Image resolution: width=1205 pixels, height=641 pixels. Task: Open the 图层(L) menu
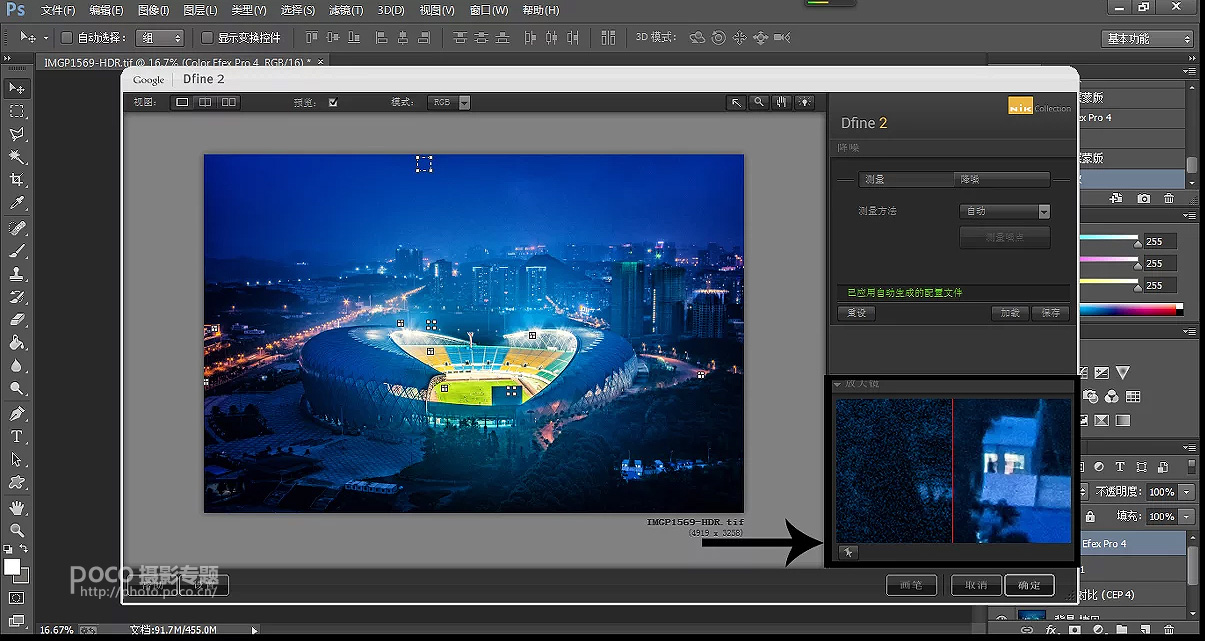point(200,10)
